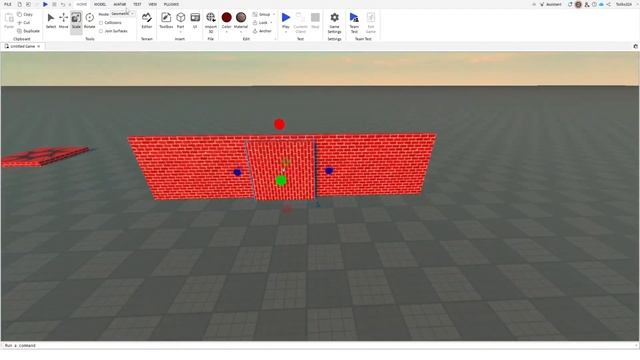
Task: Expand the Part dropdown arrow
Action: (180, 31)
